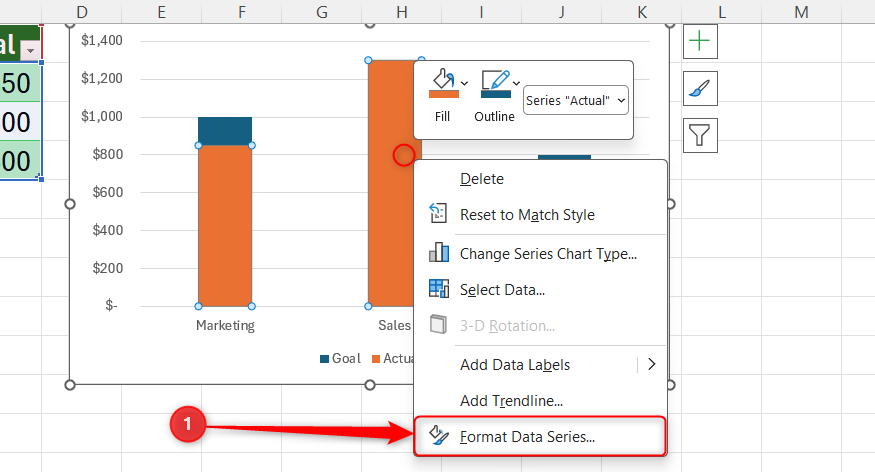Image resolution: width=875 pixels, height=472 pixels.
Task: Open Chart Filters funnel button
Action: pos(700,135)
